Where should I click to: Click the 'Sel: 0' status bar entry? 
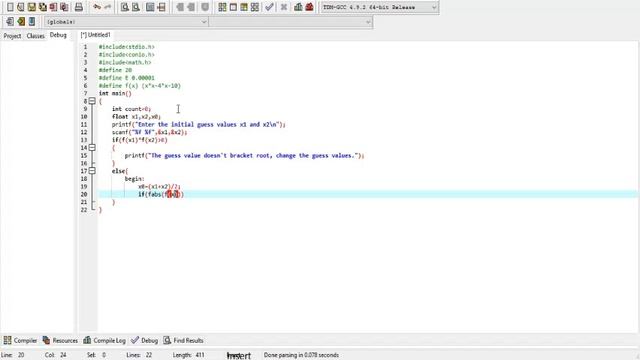pos(96,355)
